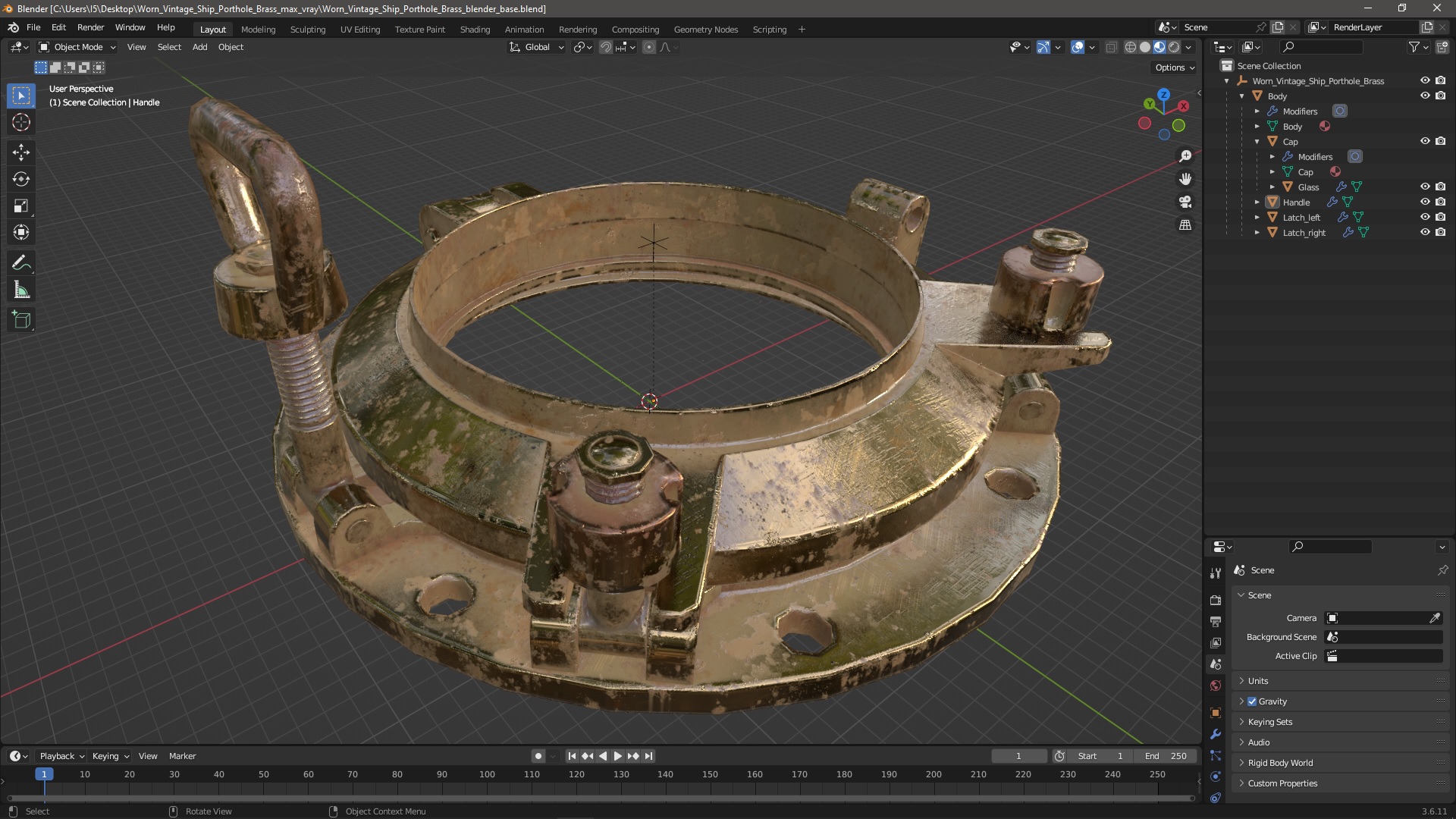Click the viewport zoom magnifier icon
Image resolution: width=1456 pixels, height=819 pixels.
click(x=1185, y=156)
